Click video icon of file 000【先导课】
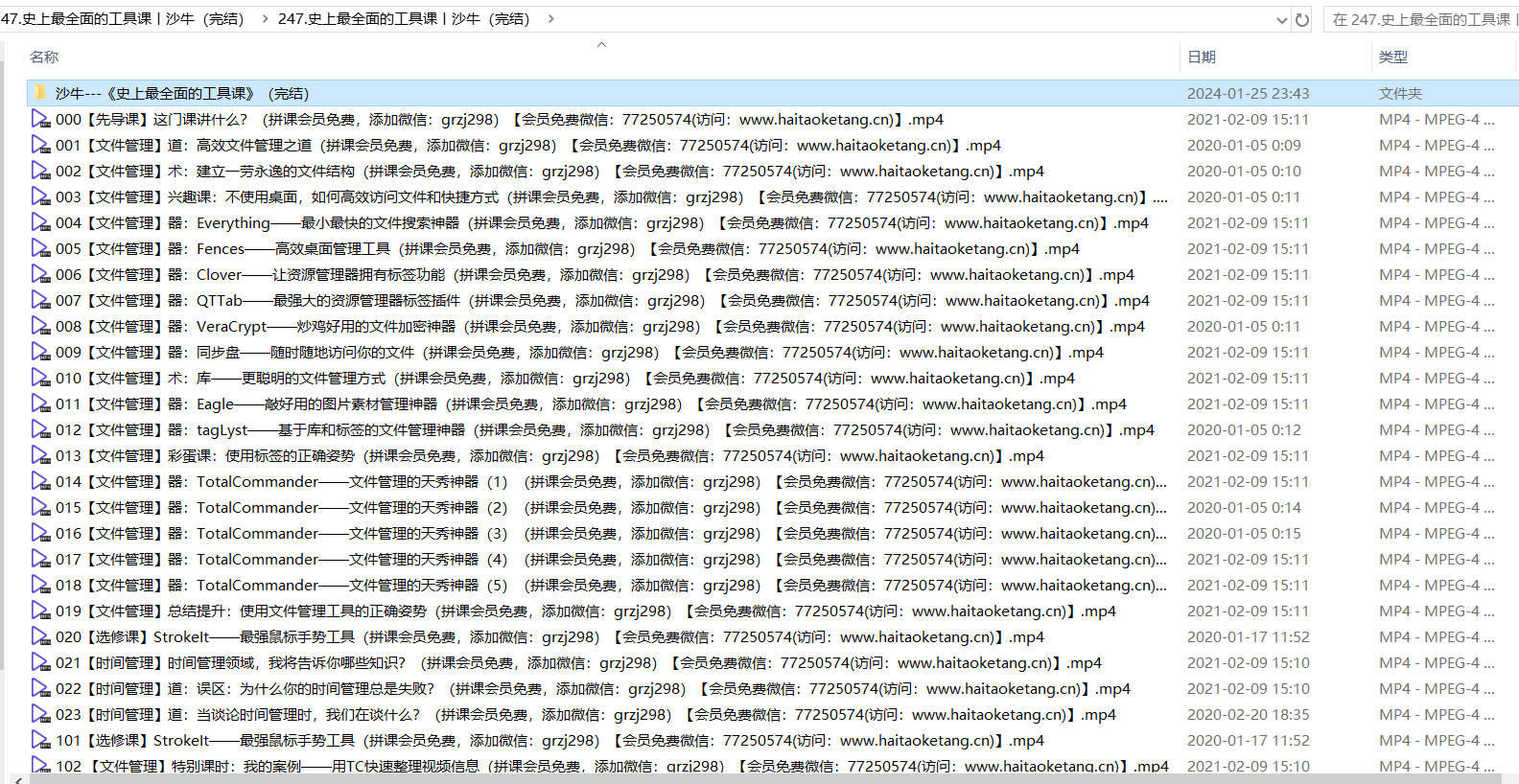The height and width of the screenshot is (784, 1519). click(x=40, y=119)
